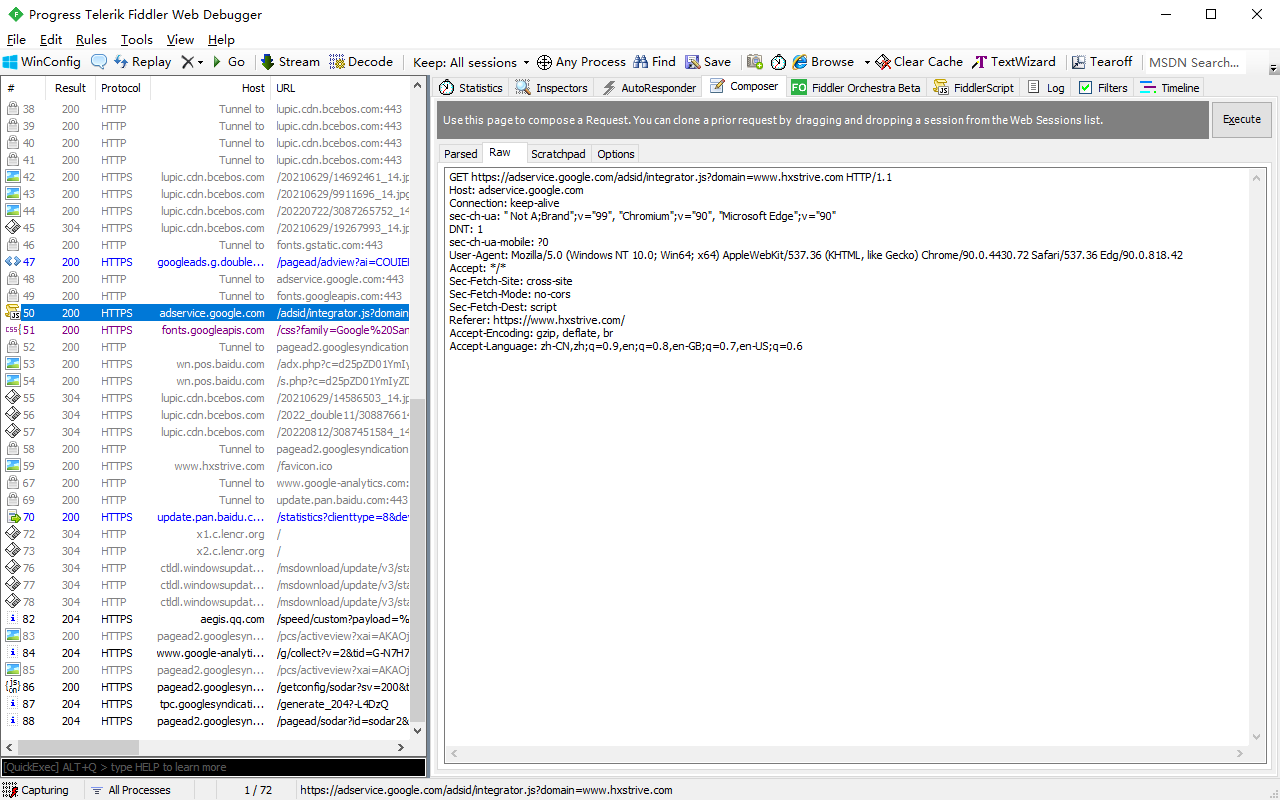
Task: Click the script icon of session 86
Action: 13,687
